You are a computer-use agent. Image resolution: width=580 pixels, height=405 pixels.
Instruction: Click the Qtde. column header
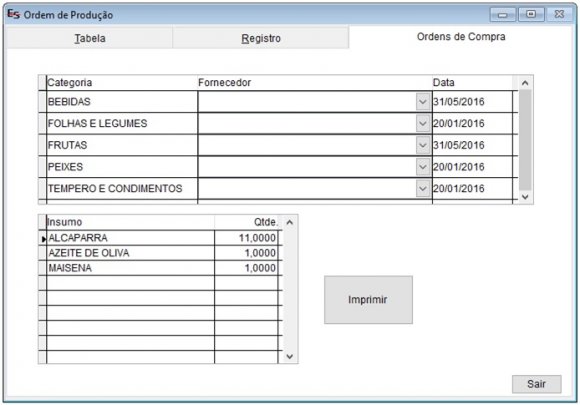pyautogui.click(x=246, y=222)
